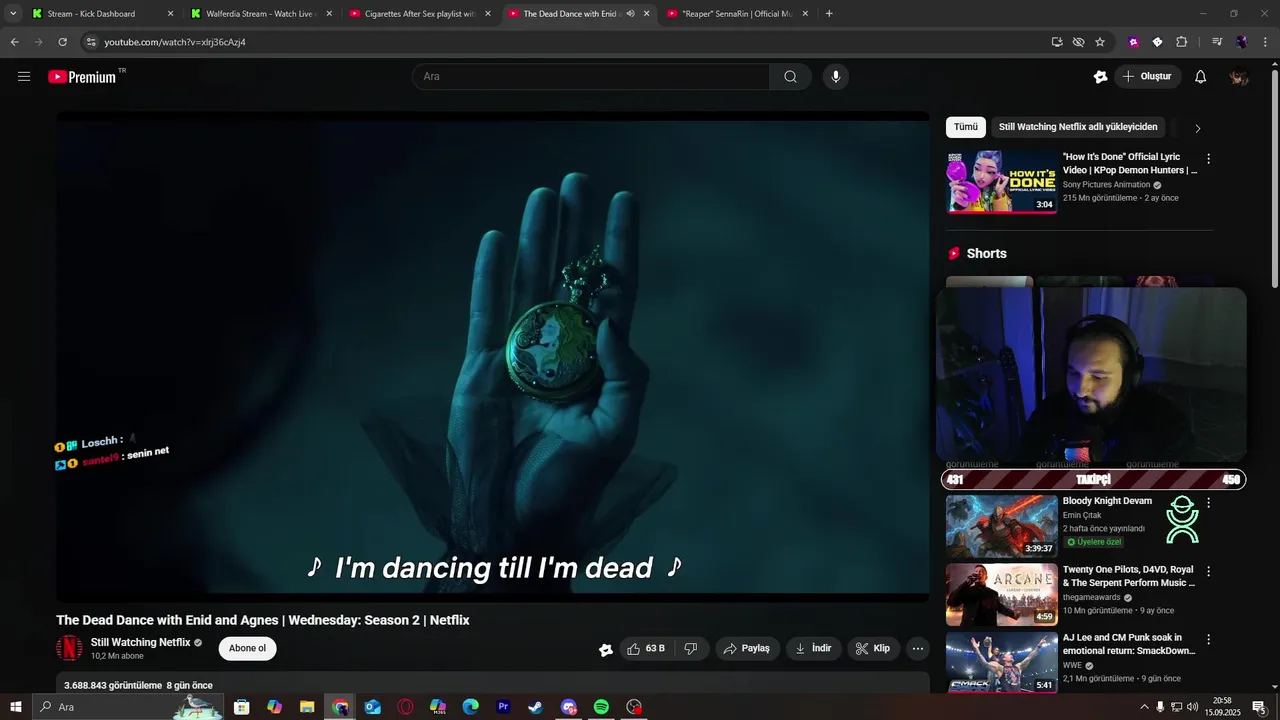The height and width of the screenshot is (720, 1280).
Task: Open browser media control icon
Action: pos(1217,42)
